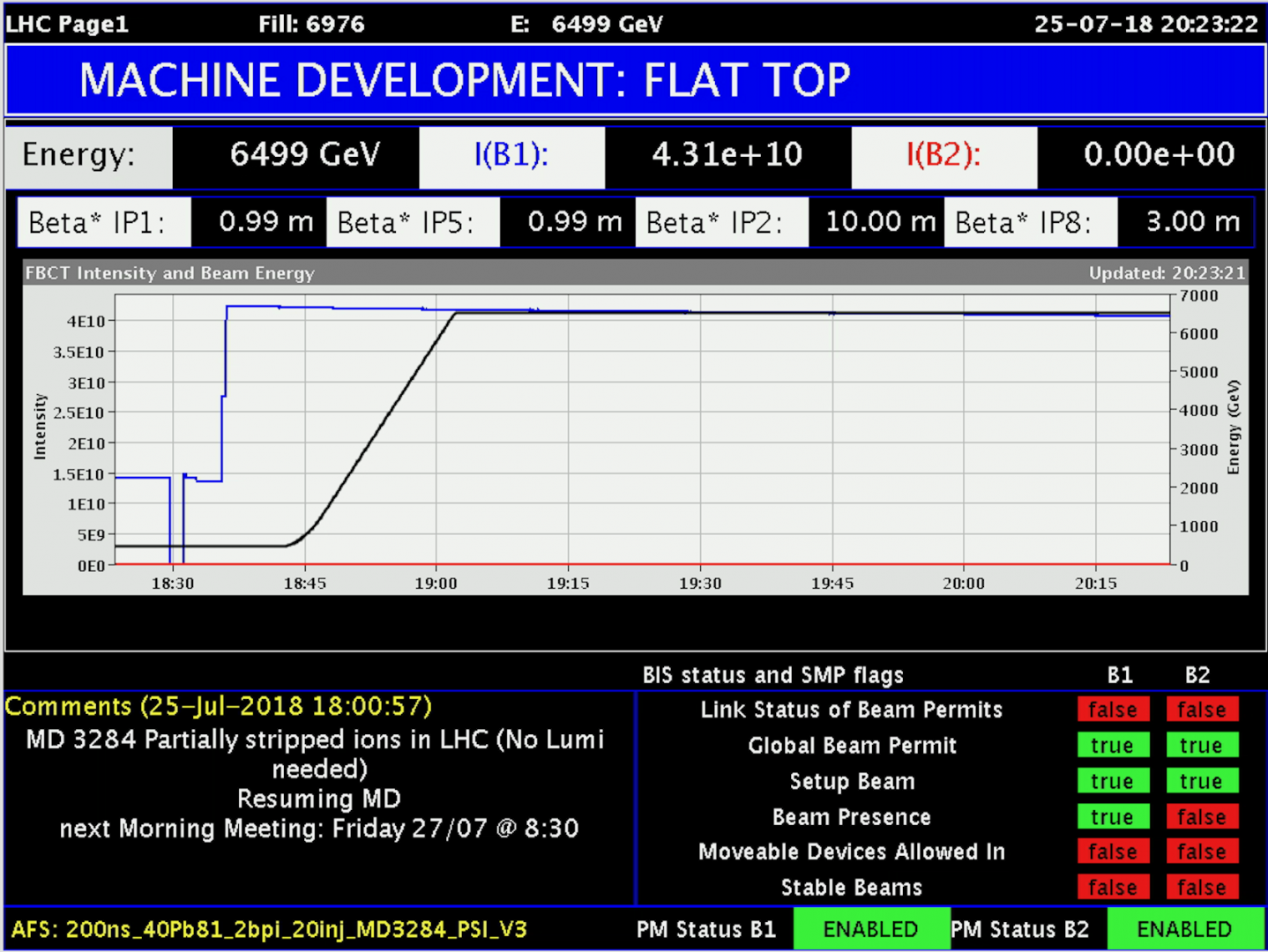
Task: Click the 19:00 time axis tick
Action: (x=436, y=584)
